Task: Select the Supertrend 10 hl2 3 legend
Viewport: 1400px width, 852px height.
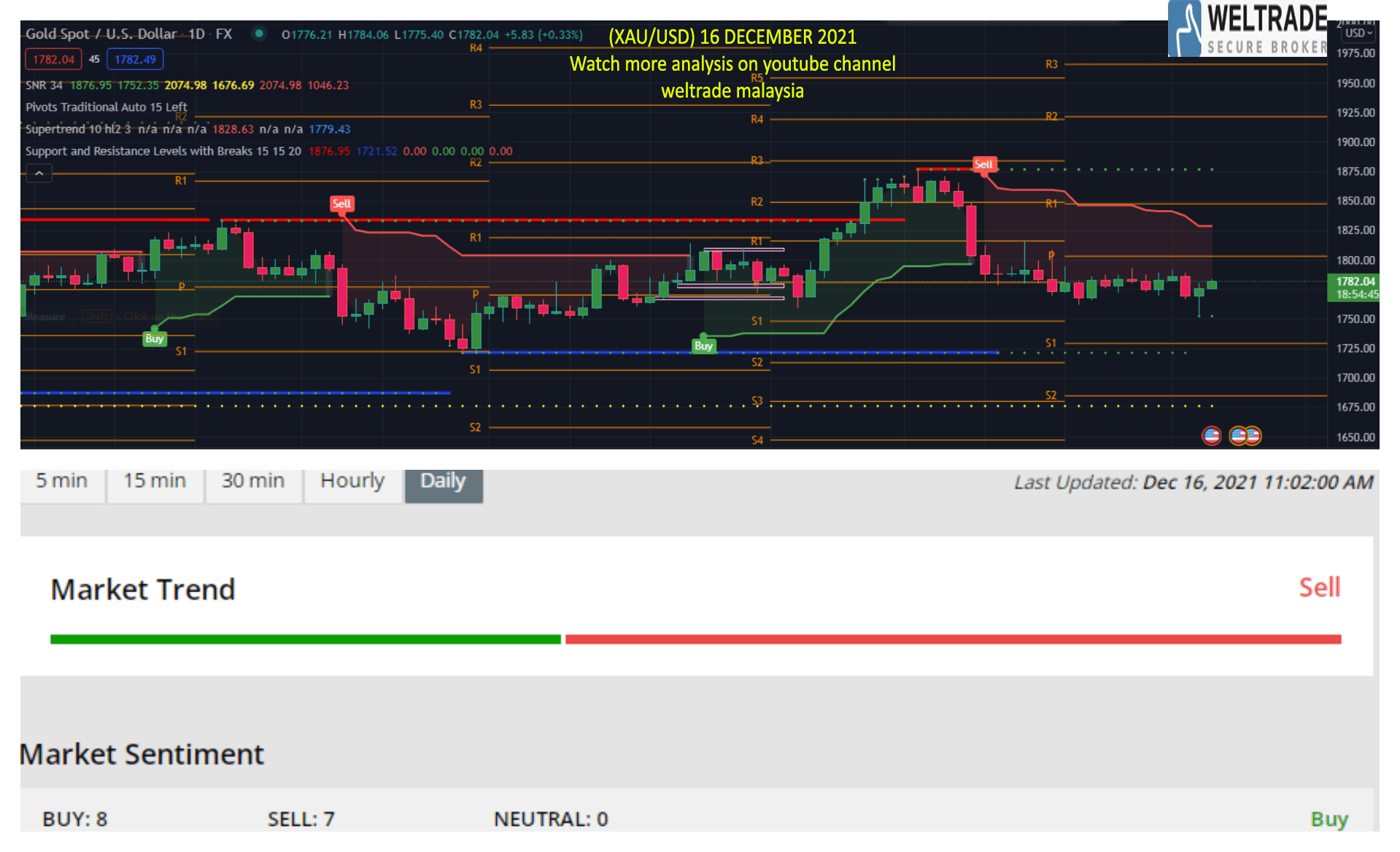Action: (78, 129)
